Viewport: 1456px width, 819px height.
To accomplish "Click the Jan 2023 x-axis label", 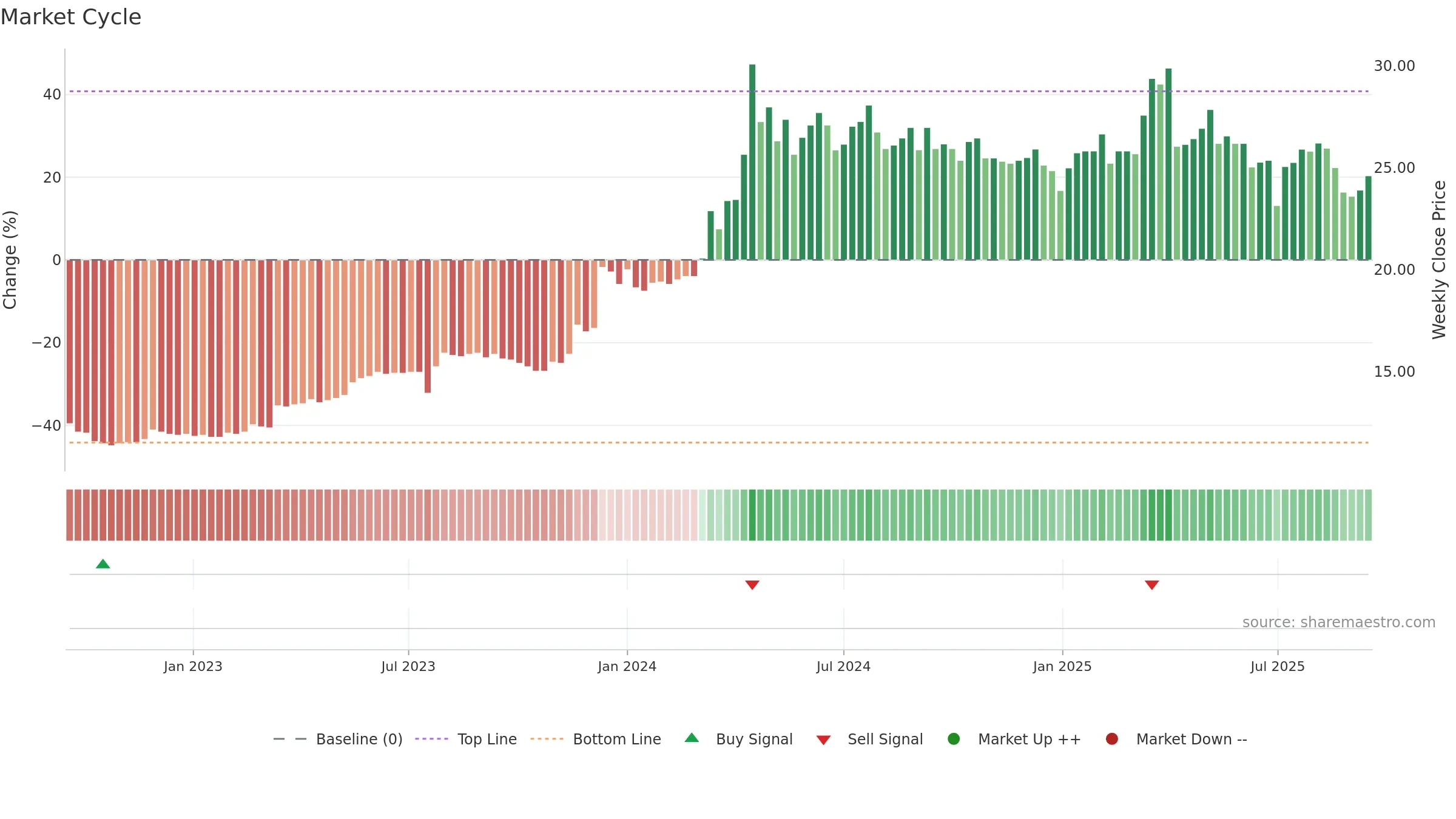I will [193, 666].
